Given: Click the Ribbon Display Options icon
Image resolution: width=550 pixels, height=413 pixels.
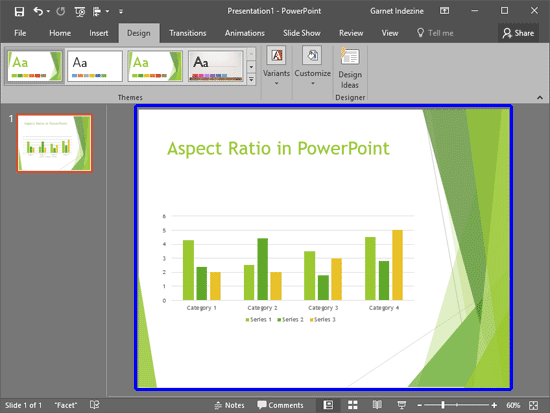Looking at the screenshot, I should tap(444, 11).
